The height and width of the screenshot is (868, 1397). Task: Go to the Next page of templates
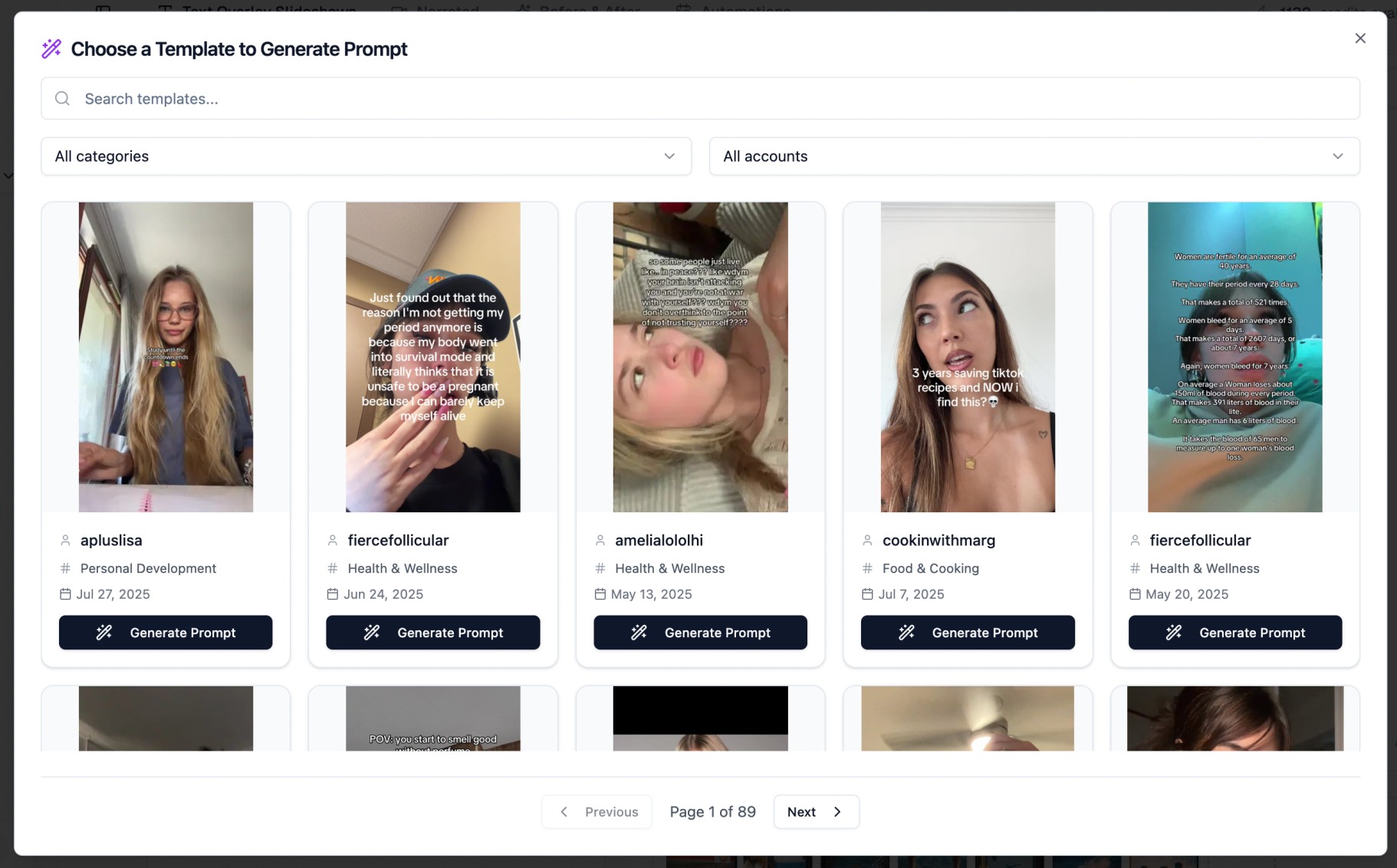point(816,812)
